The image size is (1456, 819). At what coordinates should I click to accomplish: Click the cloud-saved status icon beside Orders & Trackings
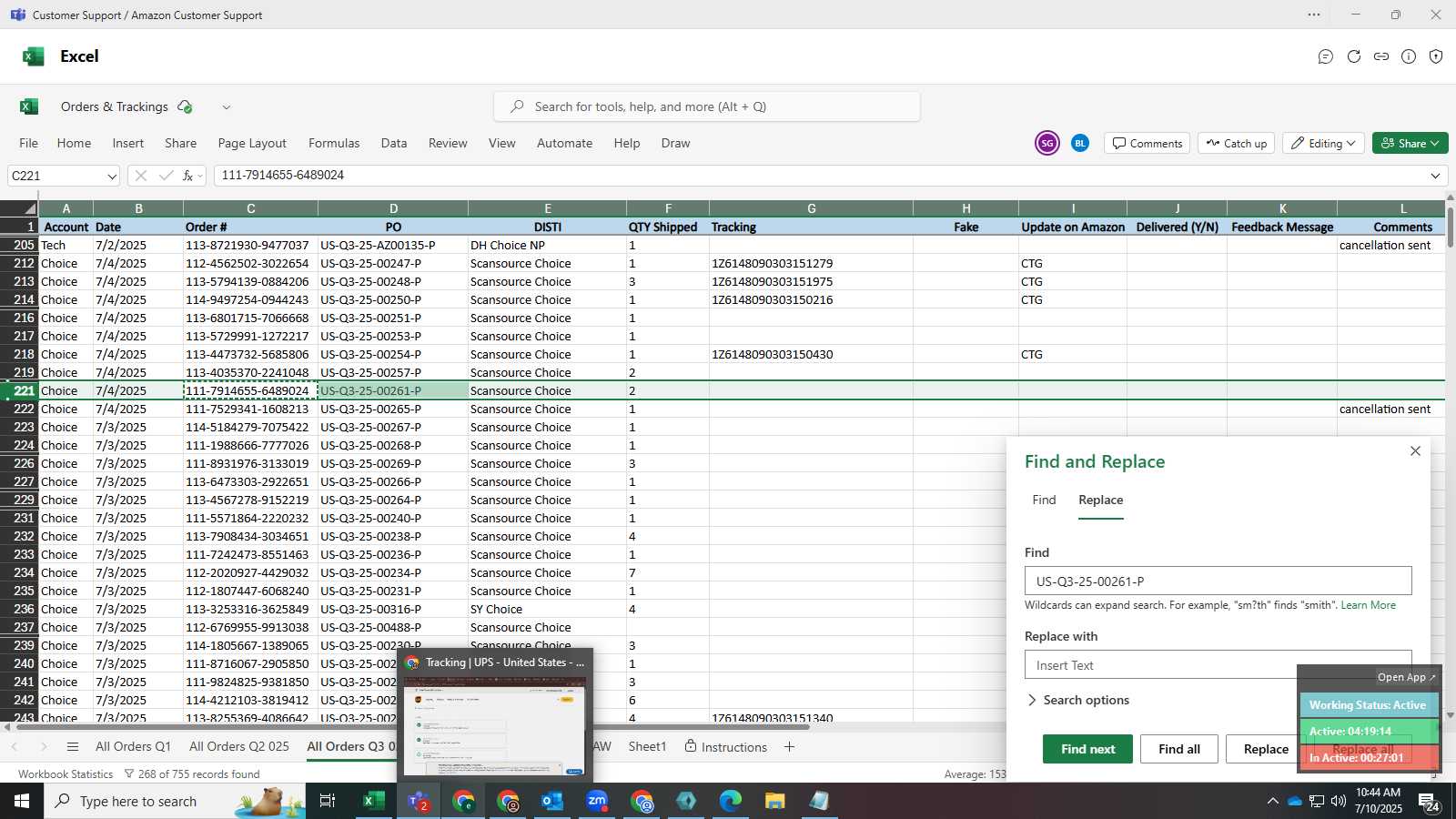[x=185, y=106]
